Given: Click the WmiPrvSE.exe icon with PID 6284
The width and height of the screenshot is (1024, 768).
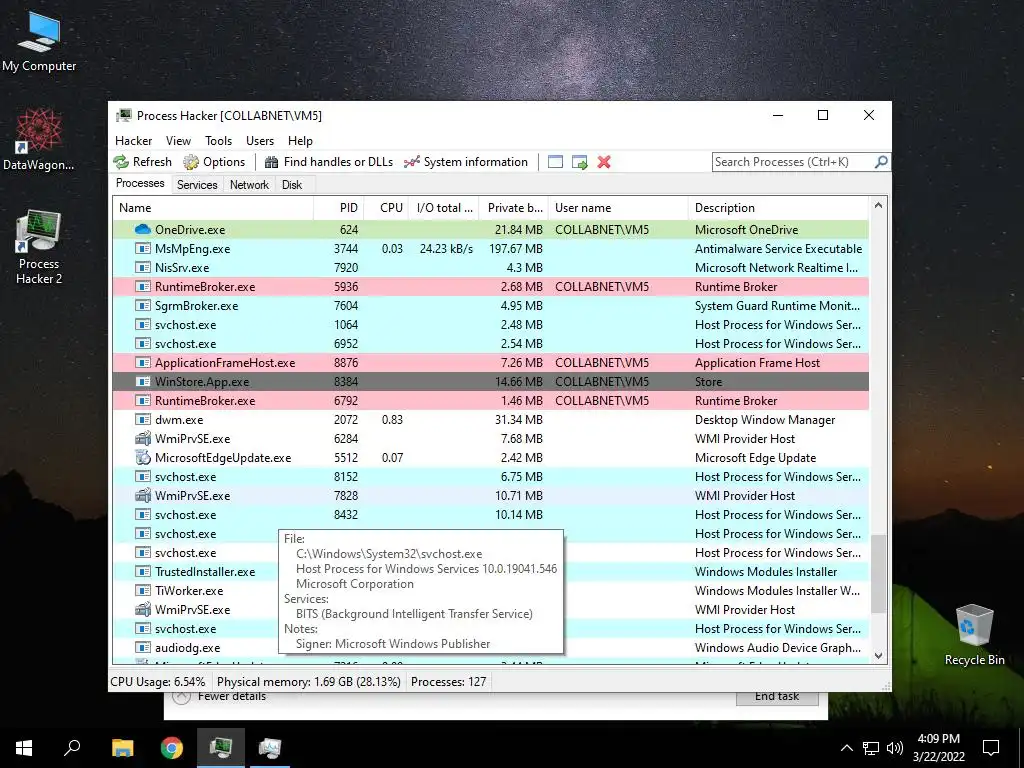Looking at the screenshot, I should 142,439.
